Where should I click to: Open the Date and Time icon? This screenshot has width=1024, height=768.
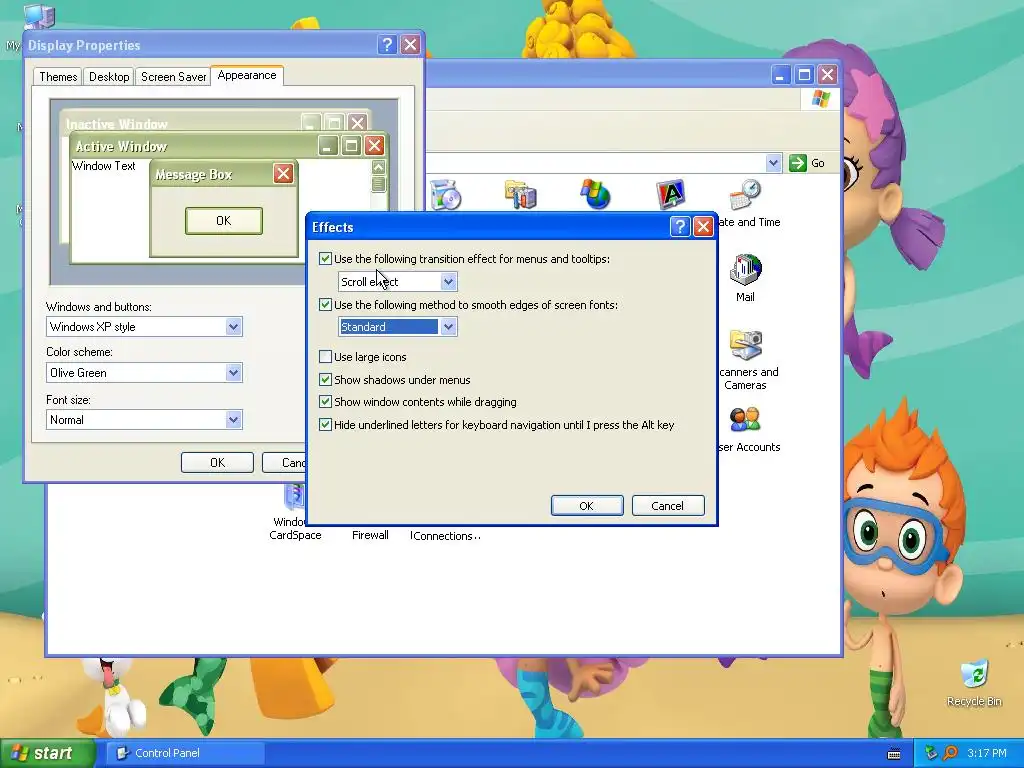[745, 195]
